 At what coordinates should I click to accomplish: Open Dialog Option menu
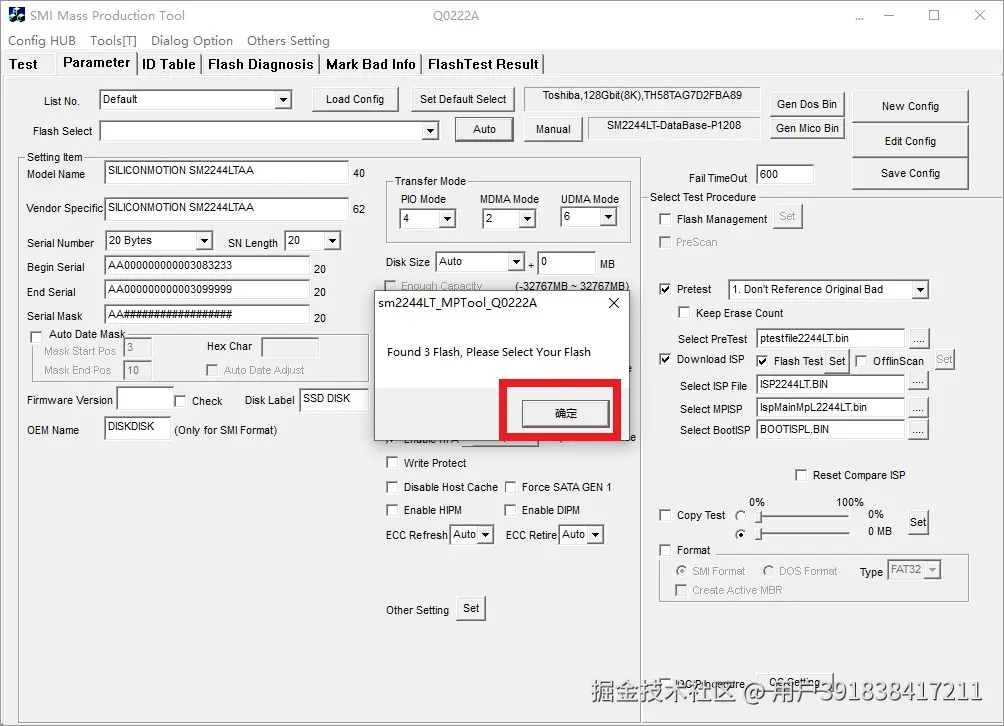192,40
